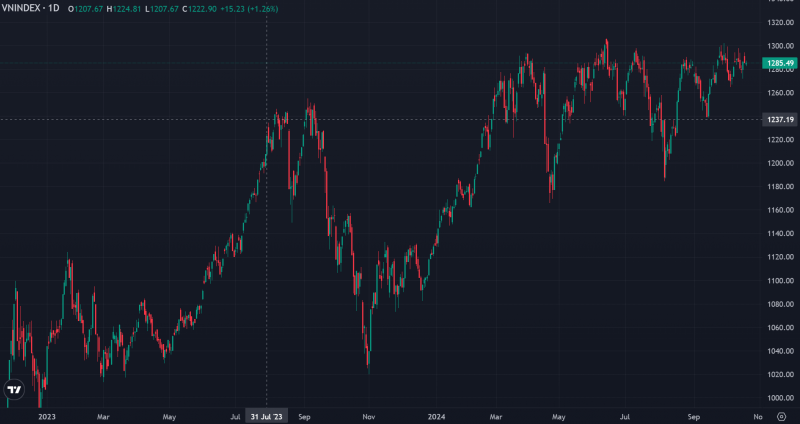Click the 31 Jul '23 date label
This screenshot has height=424, width=800.
pos(266,415)
